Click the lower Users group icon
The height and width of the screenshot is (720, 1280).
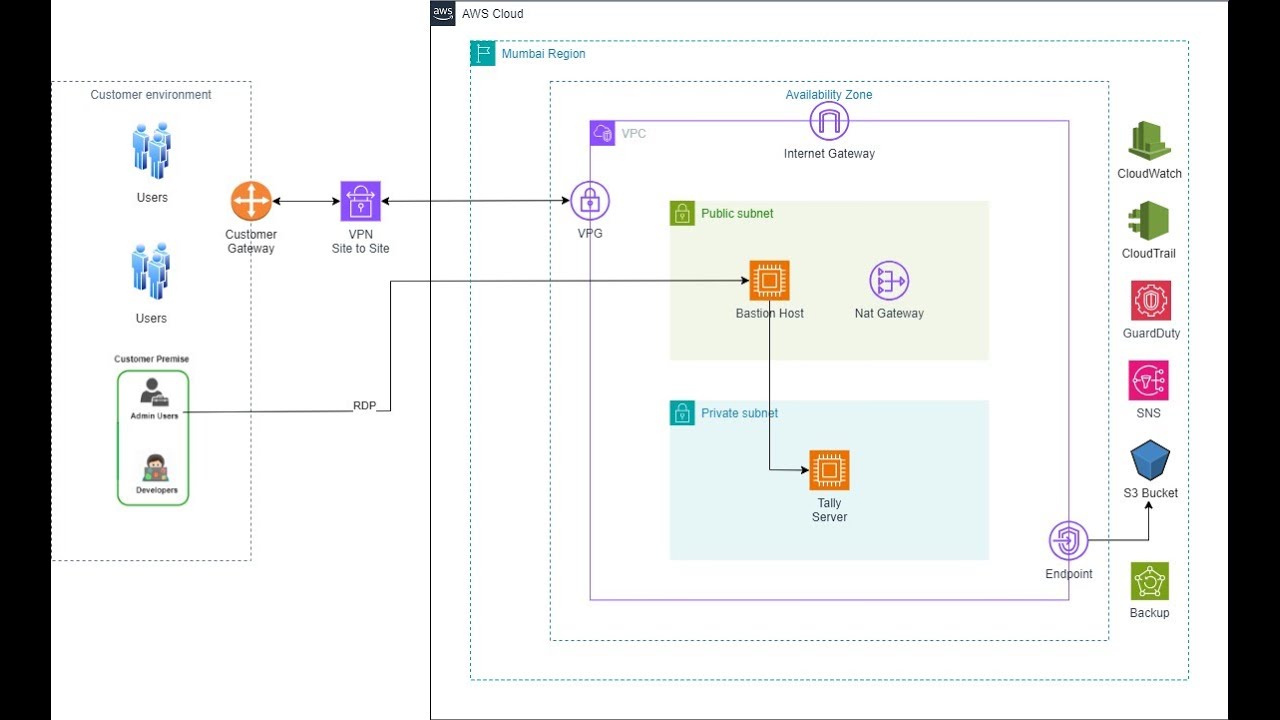151,271
